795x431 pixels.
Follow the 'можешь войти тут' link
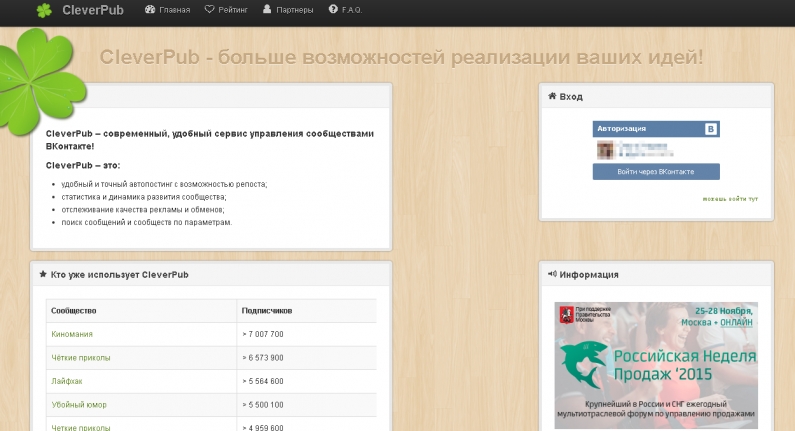730,199
